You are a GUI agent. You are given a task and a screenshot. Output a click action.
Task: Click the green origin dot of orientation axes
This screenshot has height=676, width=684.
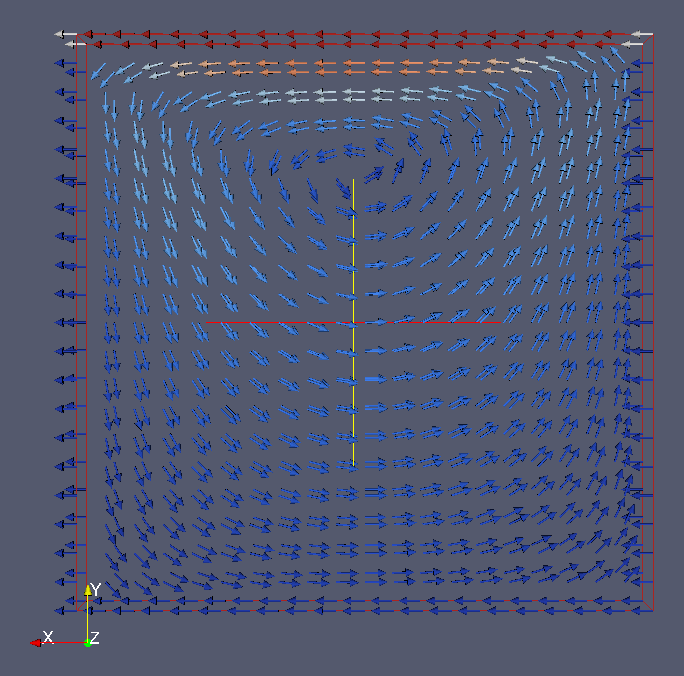pos(88,643)
